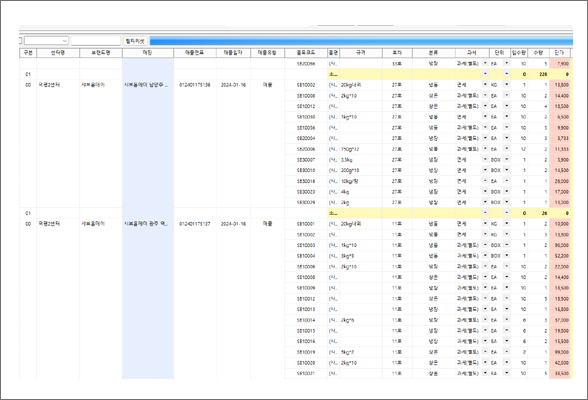
Task: Select item code S810013 cell
Action: (x=306, y=309)
